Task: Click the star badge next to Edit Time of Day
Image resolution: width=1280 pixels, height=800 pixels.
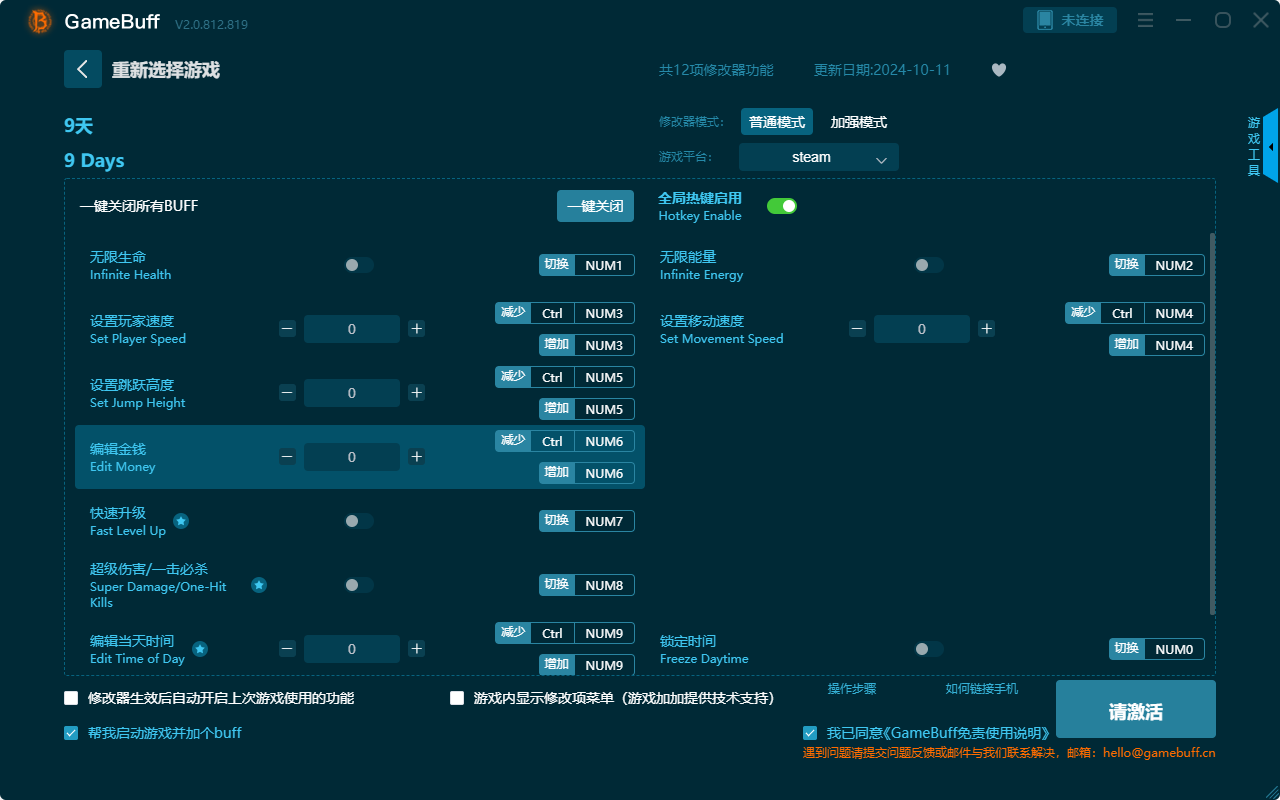Action: tap(199, 648)
